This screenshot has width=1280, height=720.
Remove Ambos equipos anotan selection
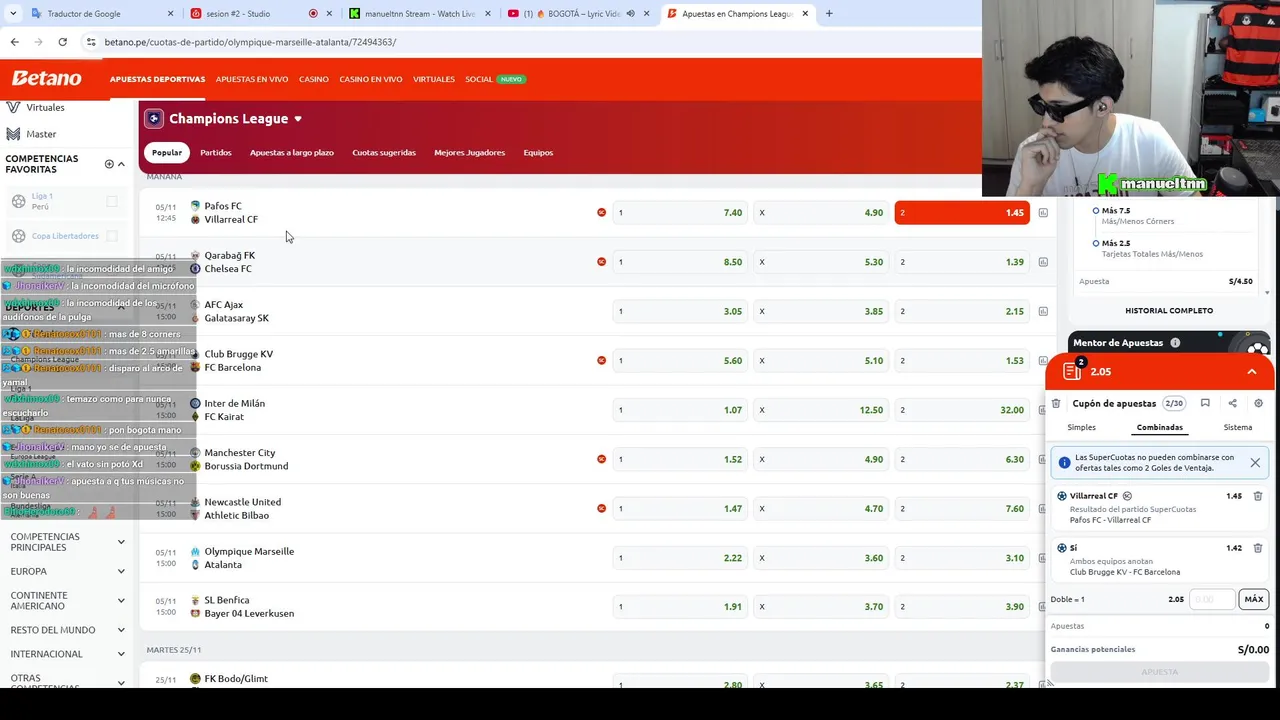tap(1258, 548)
